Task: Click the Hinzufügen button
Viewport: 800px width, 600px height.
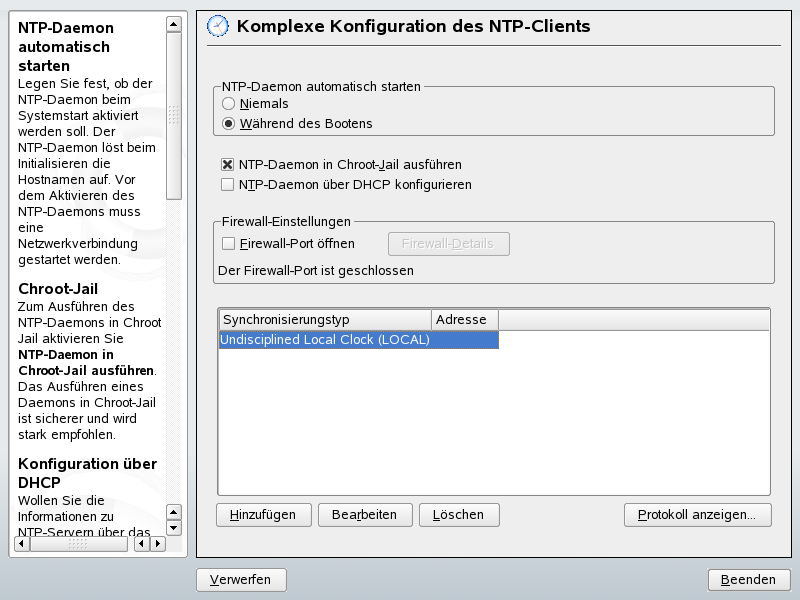Action: coord(263,514)
